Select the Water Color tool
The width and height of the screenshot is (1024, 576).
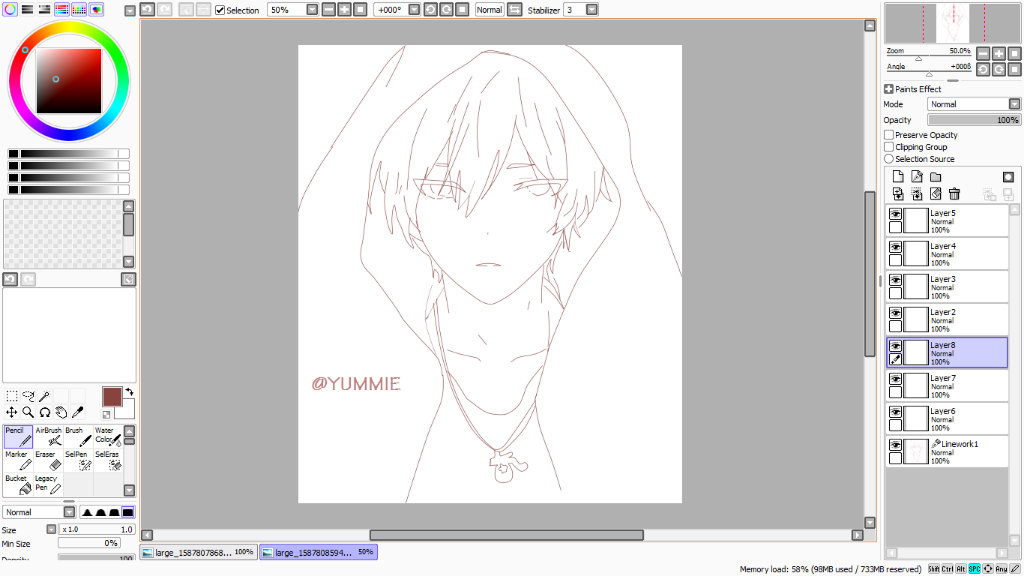click(108, 437)
